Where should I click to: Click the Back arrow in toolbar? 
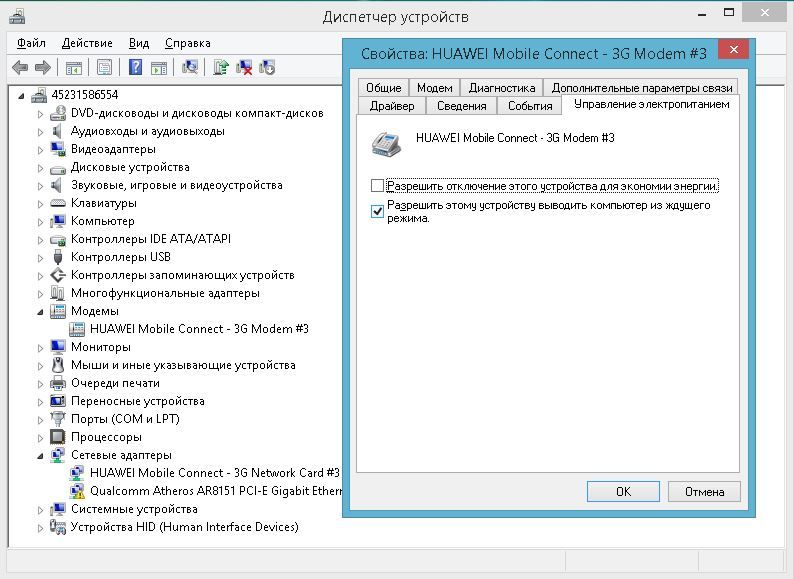click(19, 67)
